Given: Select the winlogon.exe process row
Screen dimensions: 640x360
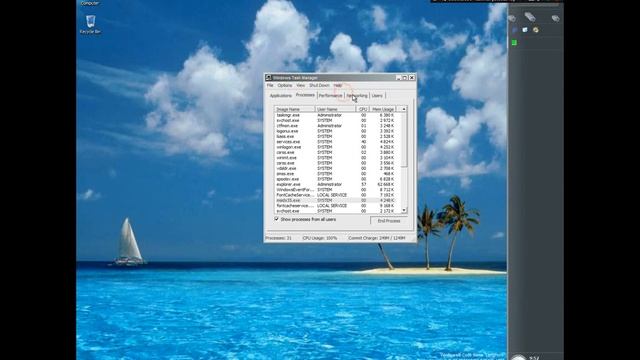Looking at the screenshot, I should coord(337,147).
